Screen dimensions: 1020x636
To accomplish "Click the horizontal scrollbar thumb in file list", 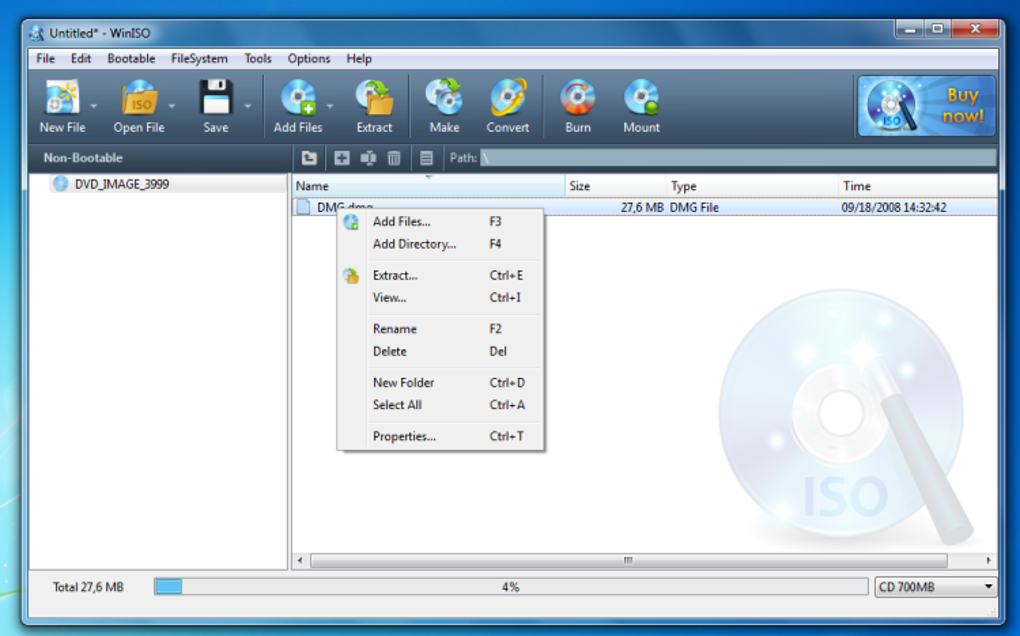I will point(628,560).
